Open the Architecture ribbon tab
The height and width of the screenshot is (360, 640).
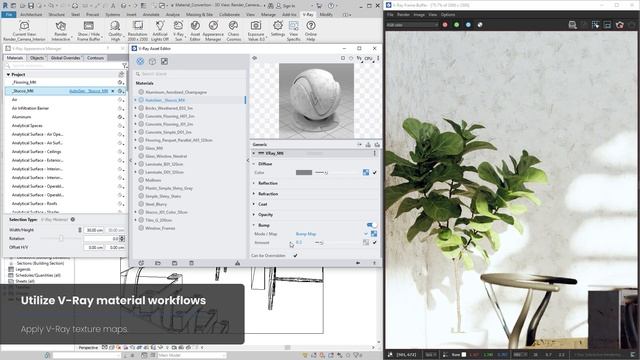point(31,14)
